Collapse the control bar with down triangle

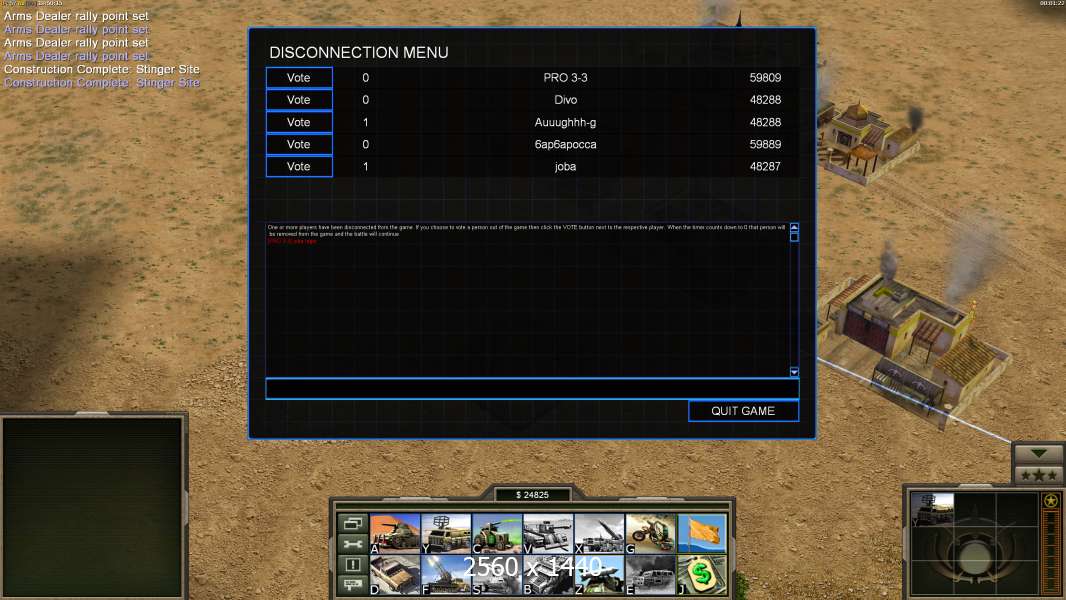(x=1038, y=453)
